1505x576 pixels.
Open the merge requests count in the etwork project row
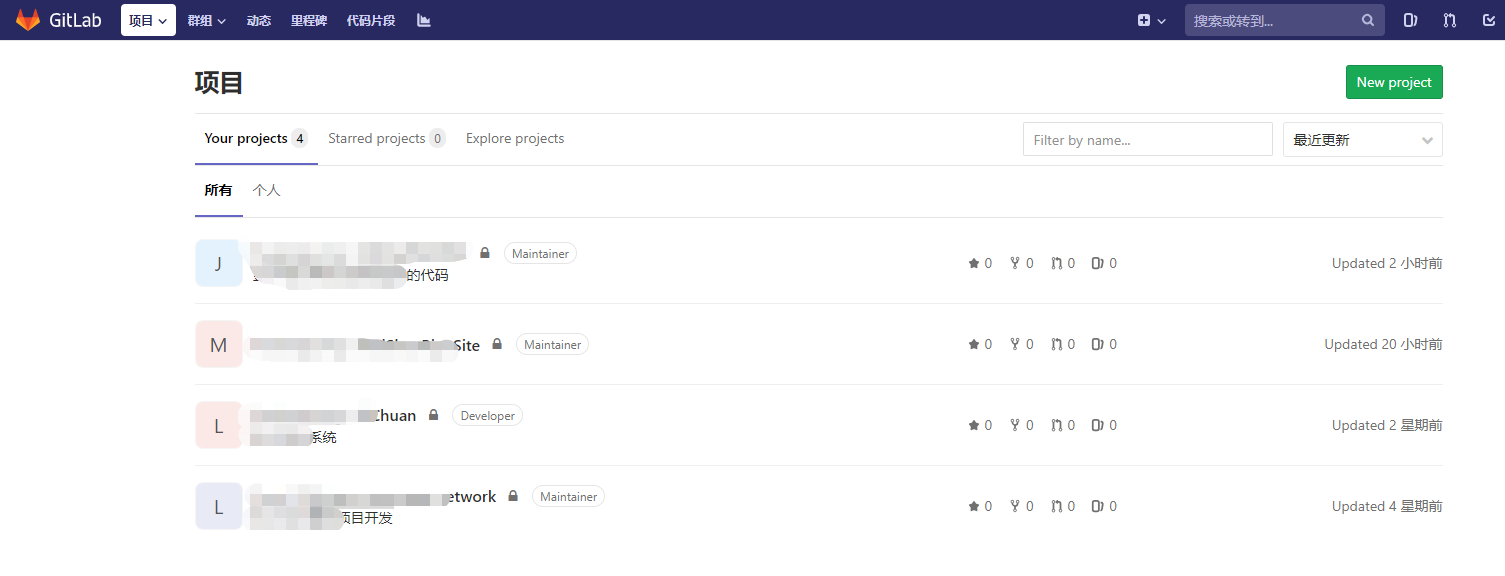1063,506
